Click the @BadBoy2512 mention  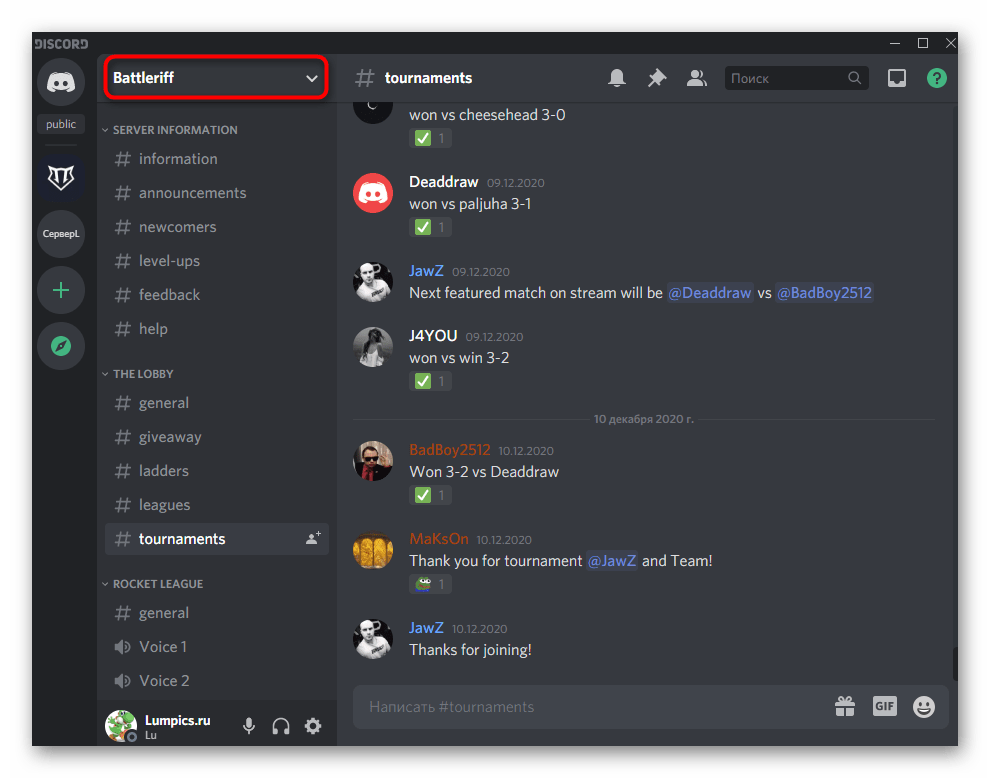pos(824,293)
